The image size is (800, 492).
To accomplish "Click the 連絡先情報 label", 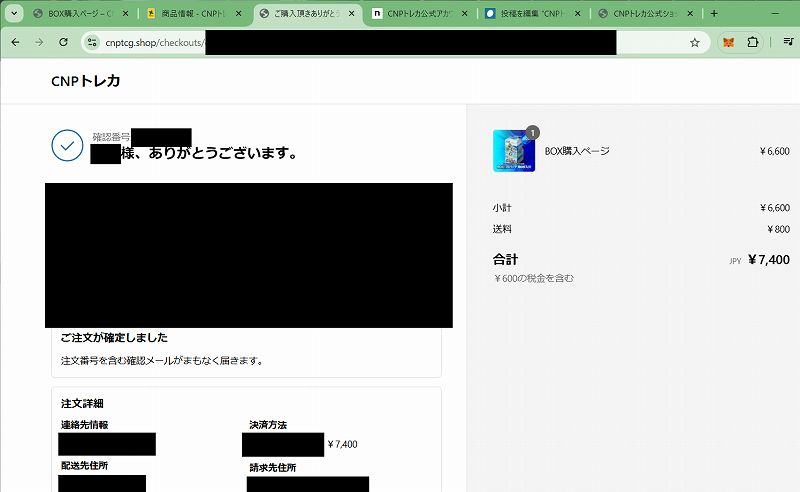I will [85, 425].
